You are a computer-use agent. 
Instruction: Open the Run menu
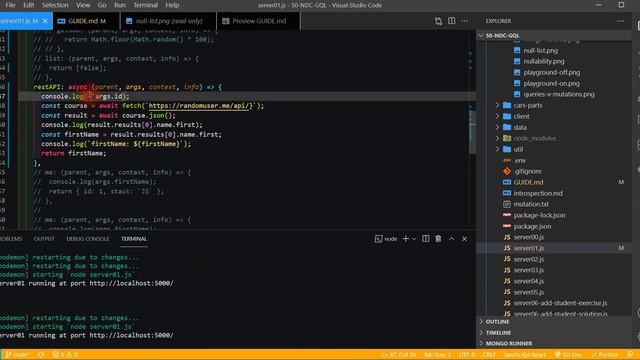pos(120,5)
